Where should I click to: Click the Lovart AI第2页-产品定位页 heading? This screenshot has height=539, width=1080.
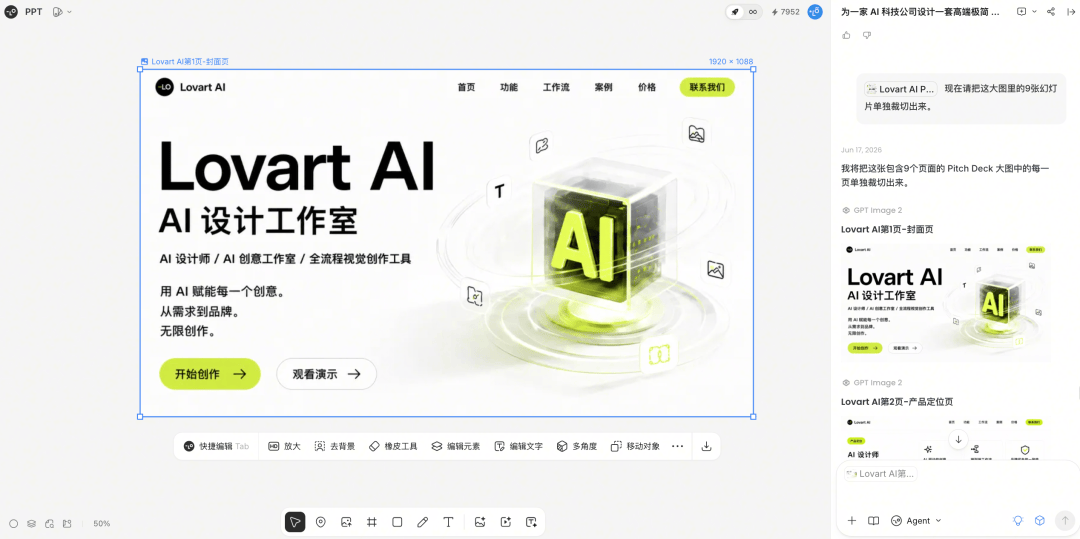pyautogui.click(x=896, y=401)
